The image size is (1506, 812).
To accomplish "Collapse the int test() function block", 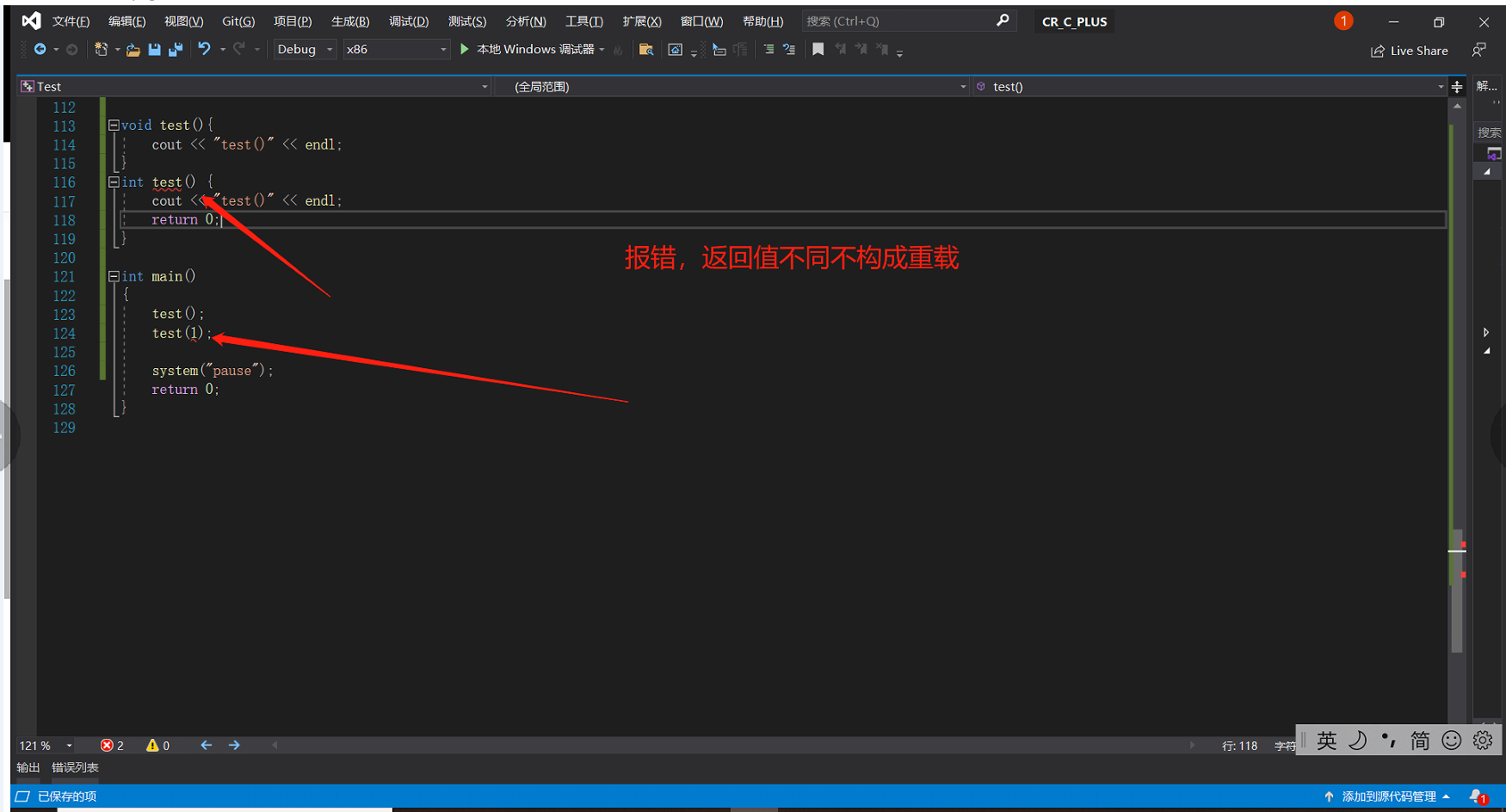I will click(114, 182).
